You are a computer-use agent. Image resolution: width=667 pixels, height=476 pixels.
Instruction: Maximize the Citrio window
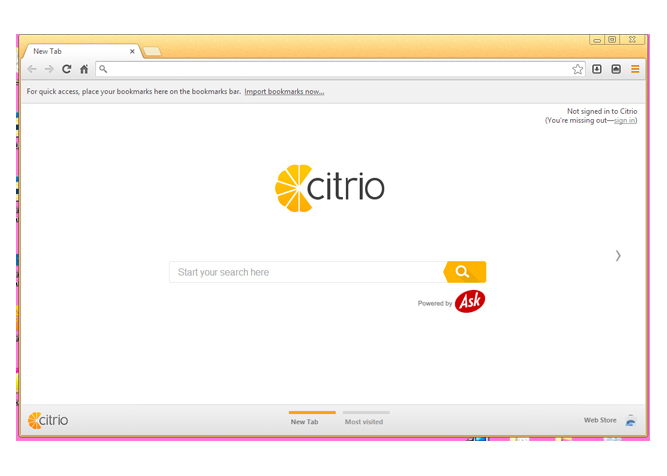[x=612, y=40]
